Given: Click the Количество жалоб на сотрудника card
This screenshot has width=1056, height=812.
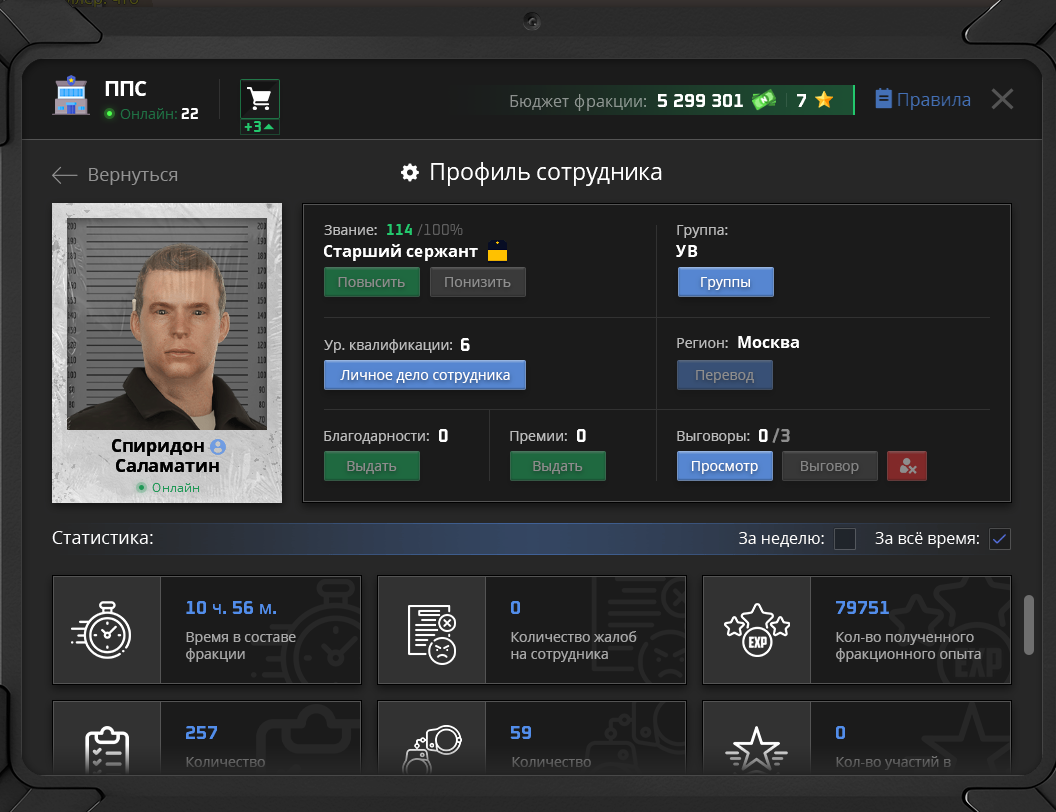Looking at the screenshot, I should coord(531,630).
